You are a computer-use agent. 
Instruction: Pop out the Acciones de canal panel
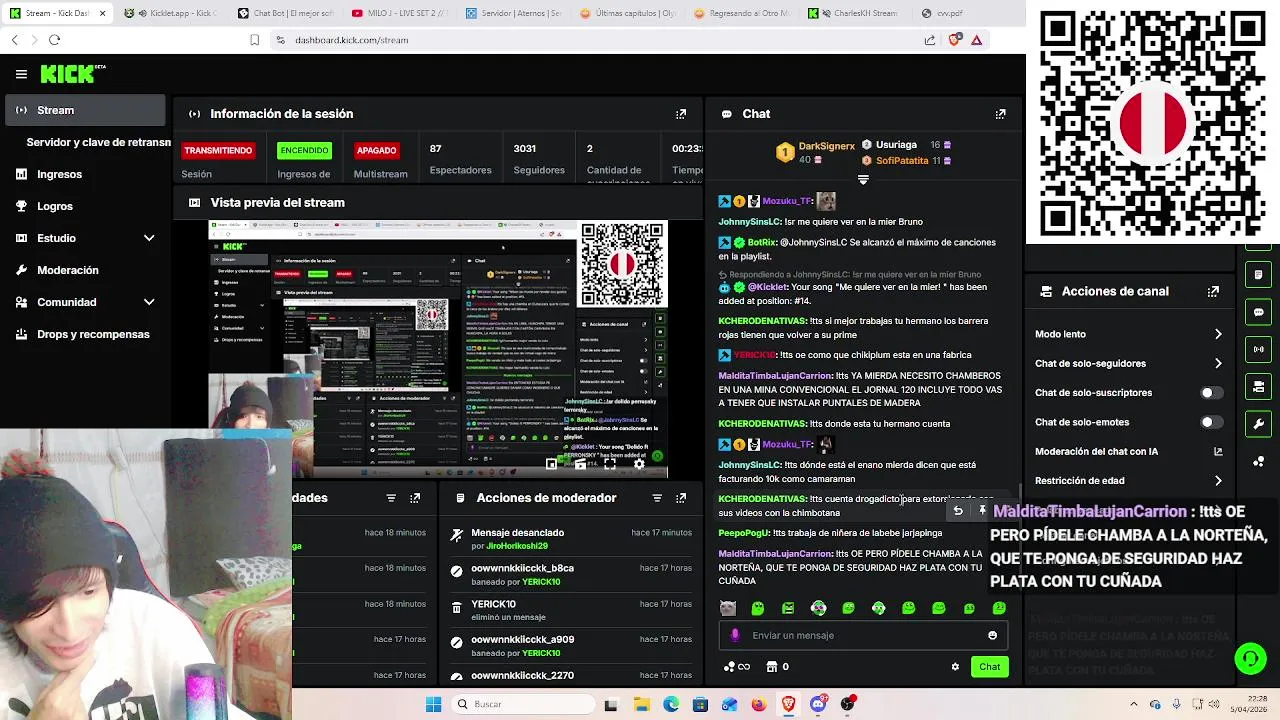coord(1213,292)
